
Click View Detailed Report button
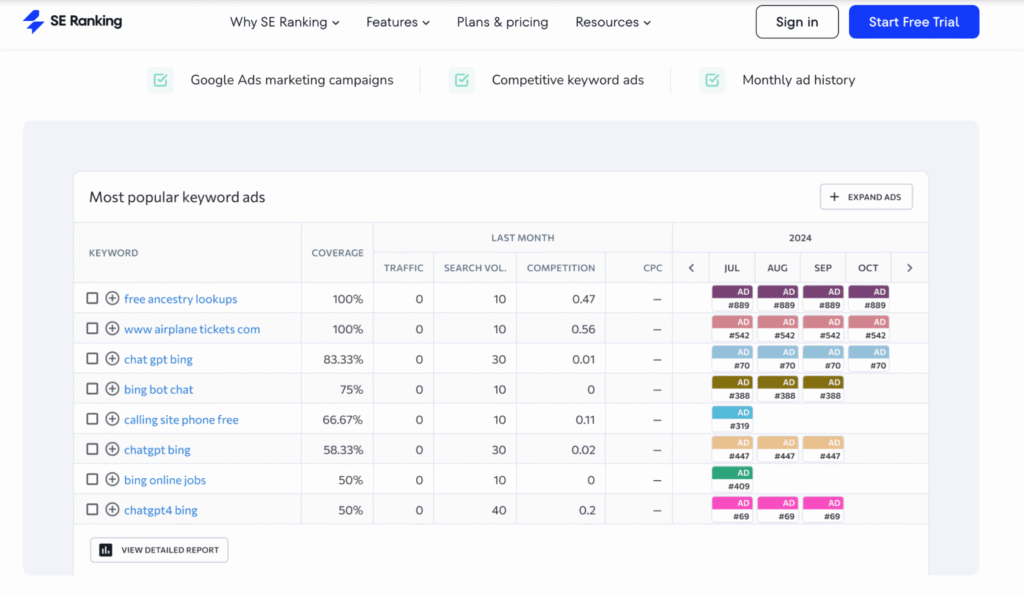[x=159, y=550]
